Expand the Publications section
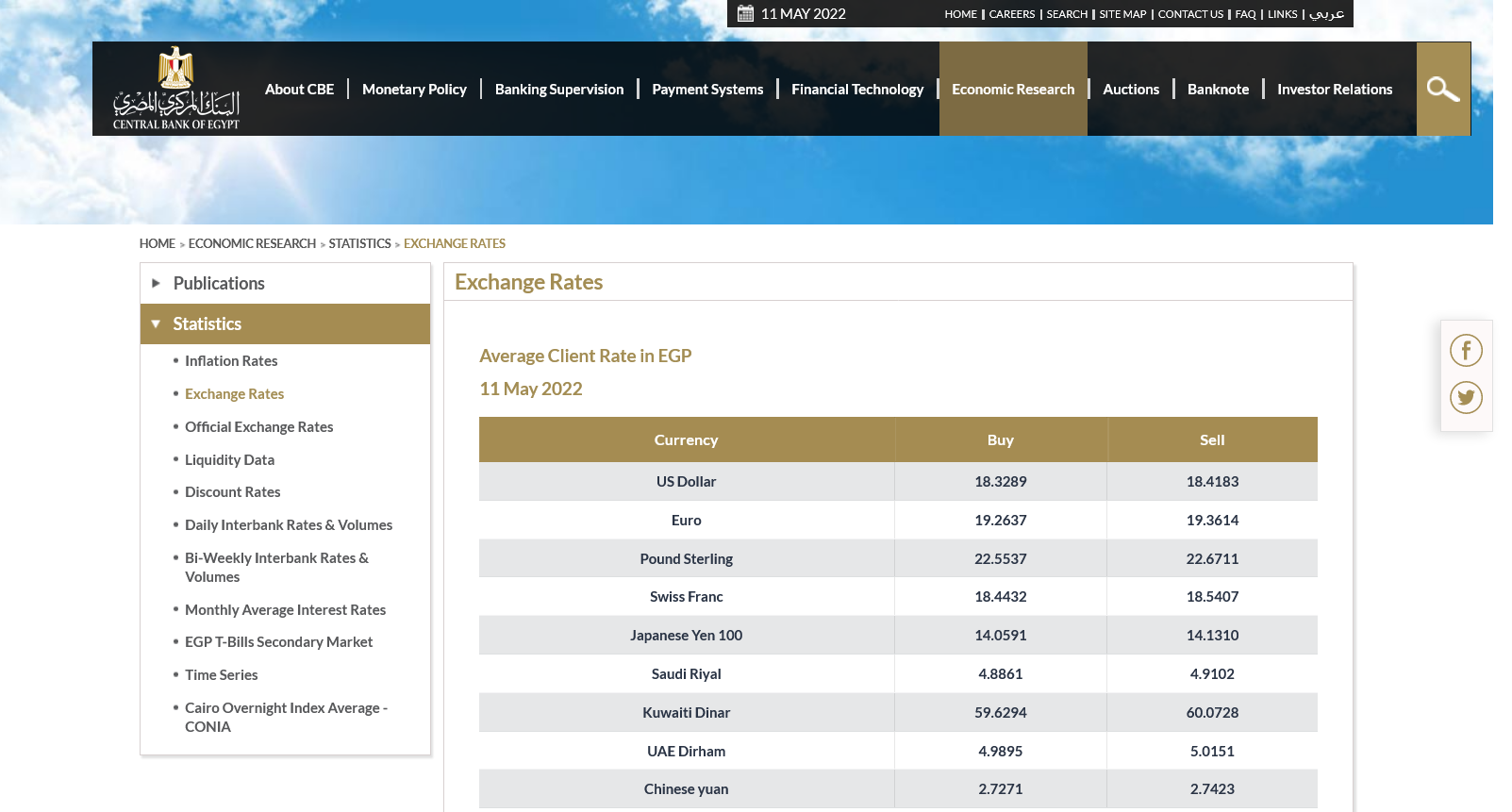The width and height of the screenshot is (1512, 812). pos(219,284)
